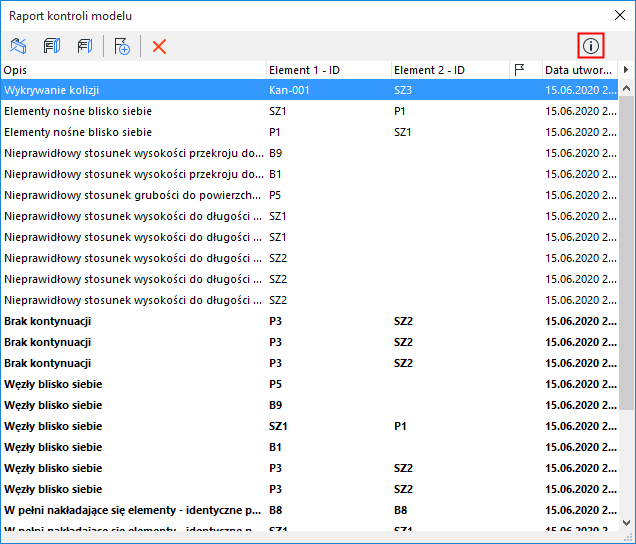
Task: Select the fully visible W pełni nakładające się elementy row
Action: coord(310,510)
